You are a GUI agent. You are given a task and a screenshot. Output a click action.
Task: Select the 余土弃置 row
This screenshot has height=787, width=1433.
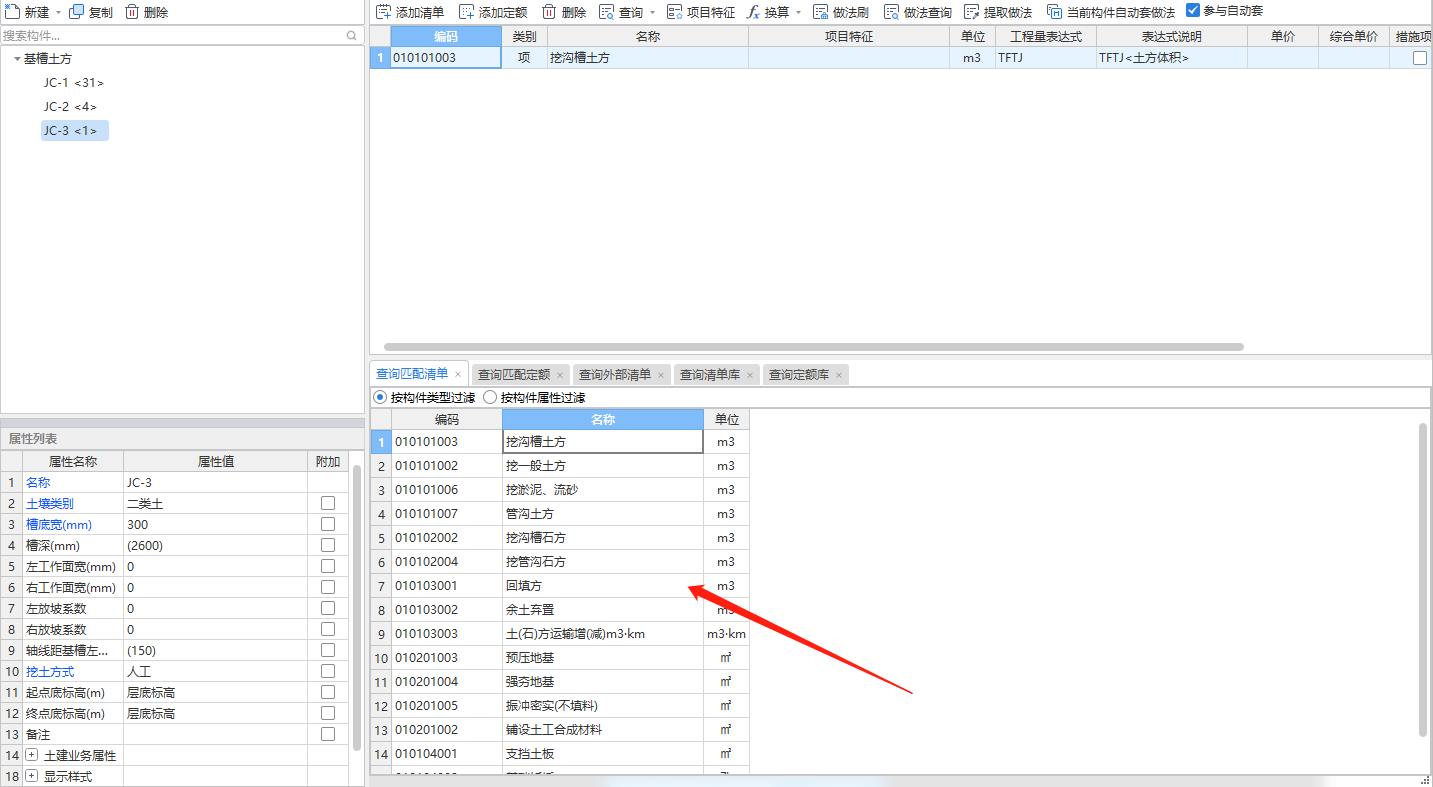(x=560, y=610)
